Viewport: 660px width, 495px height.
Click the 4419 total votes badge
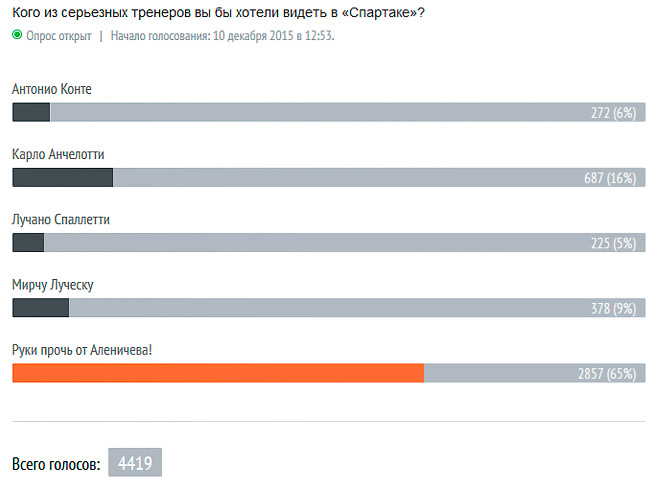point(135,463)
